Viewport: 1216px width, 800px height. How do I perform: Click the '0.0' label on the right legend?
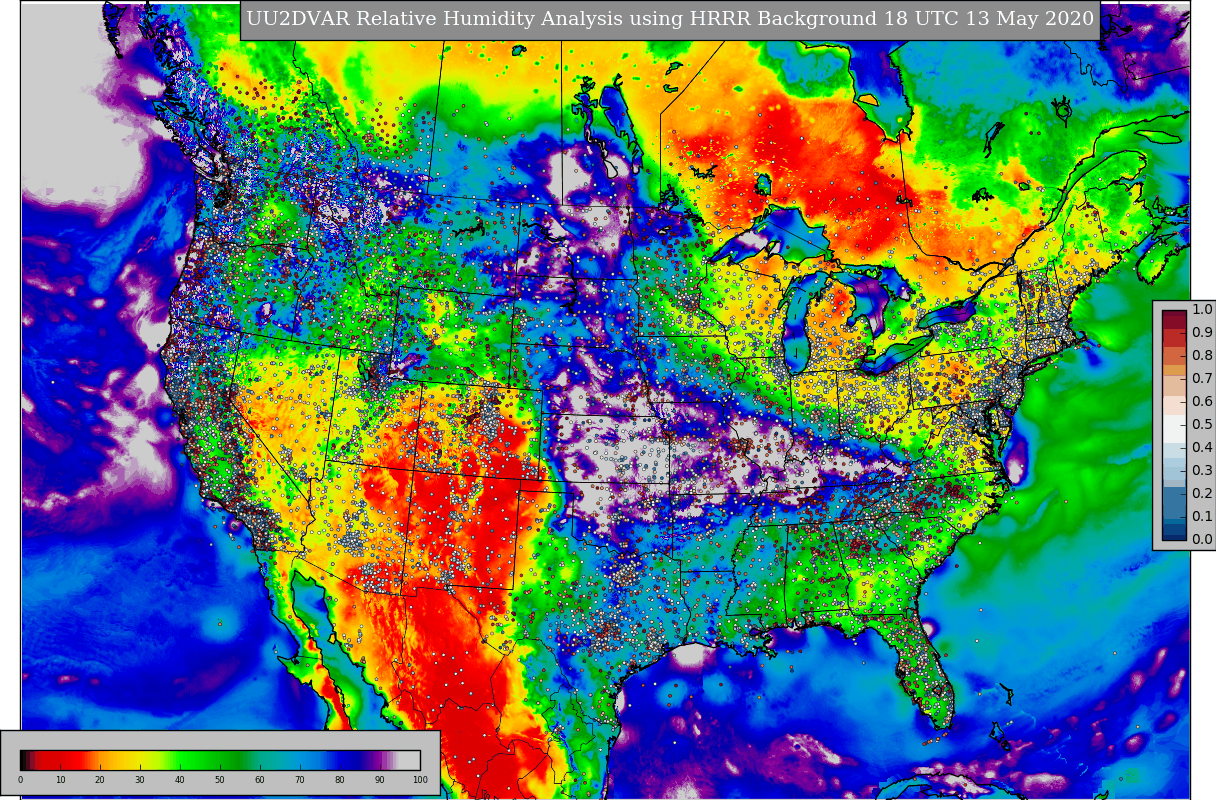[x=1202, y=540]
